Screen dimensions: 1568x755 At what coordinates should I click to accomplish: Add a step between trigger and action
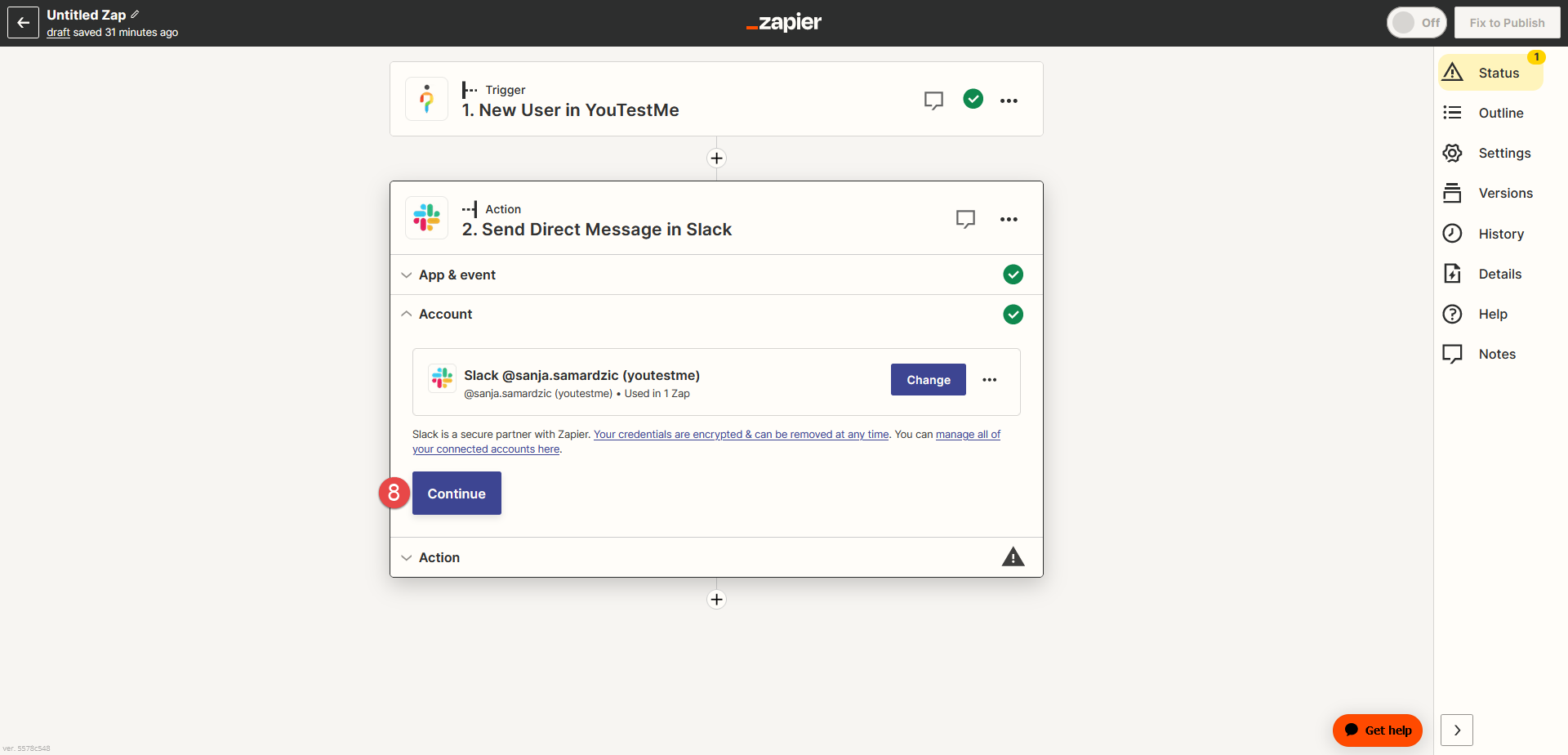tap(716, 159)
